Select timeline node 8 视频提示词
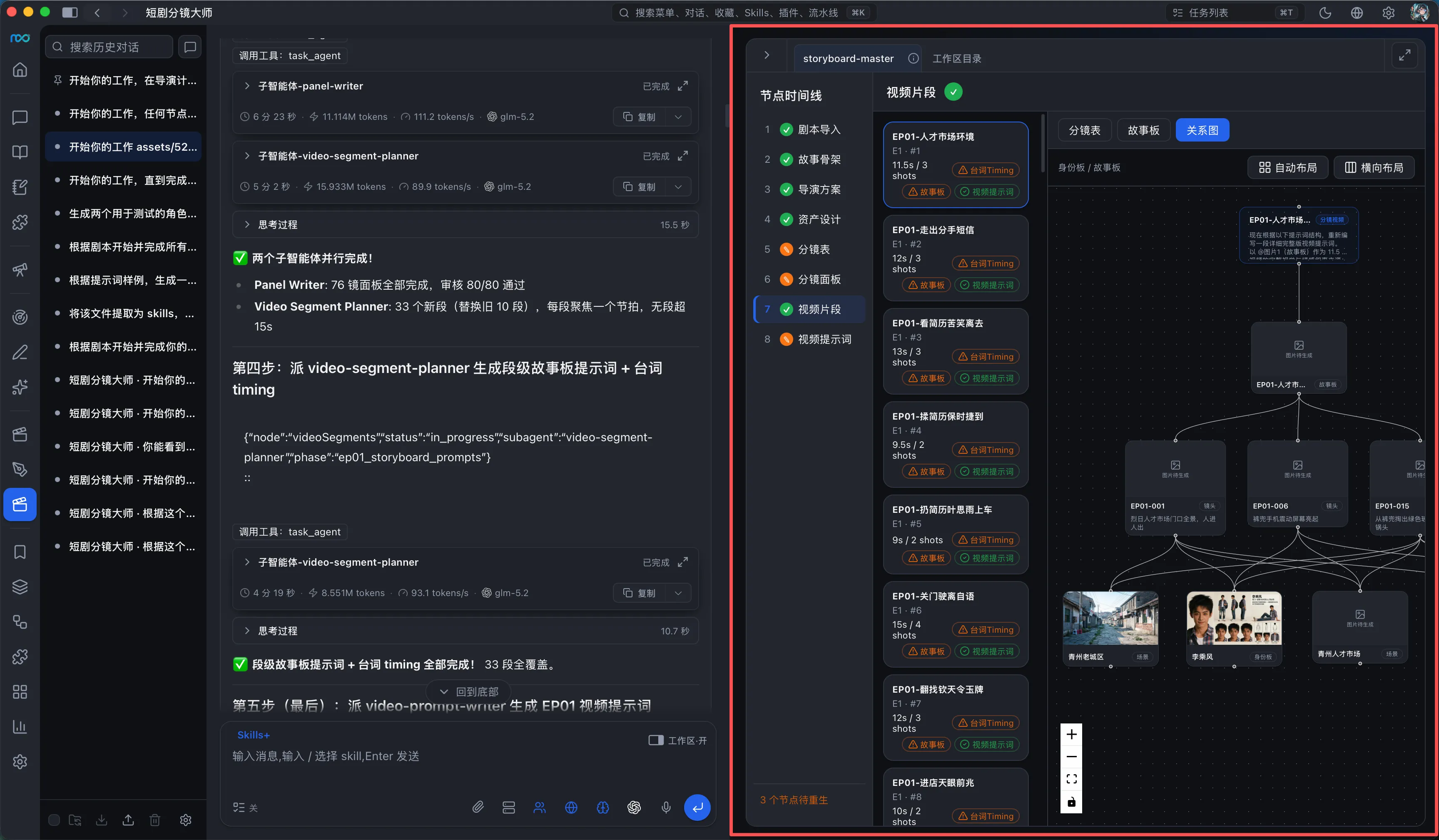Screen dimensions: 1439x840 pos(810,339)
